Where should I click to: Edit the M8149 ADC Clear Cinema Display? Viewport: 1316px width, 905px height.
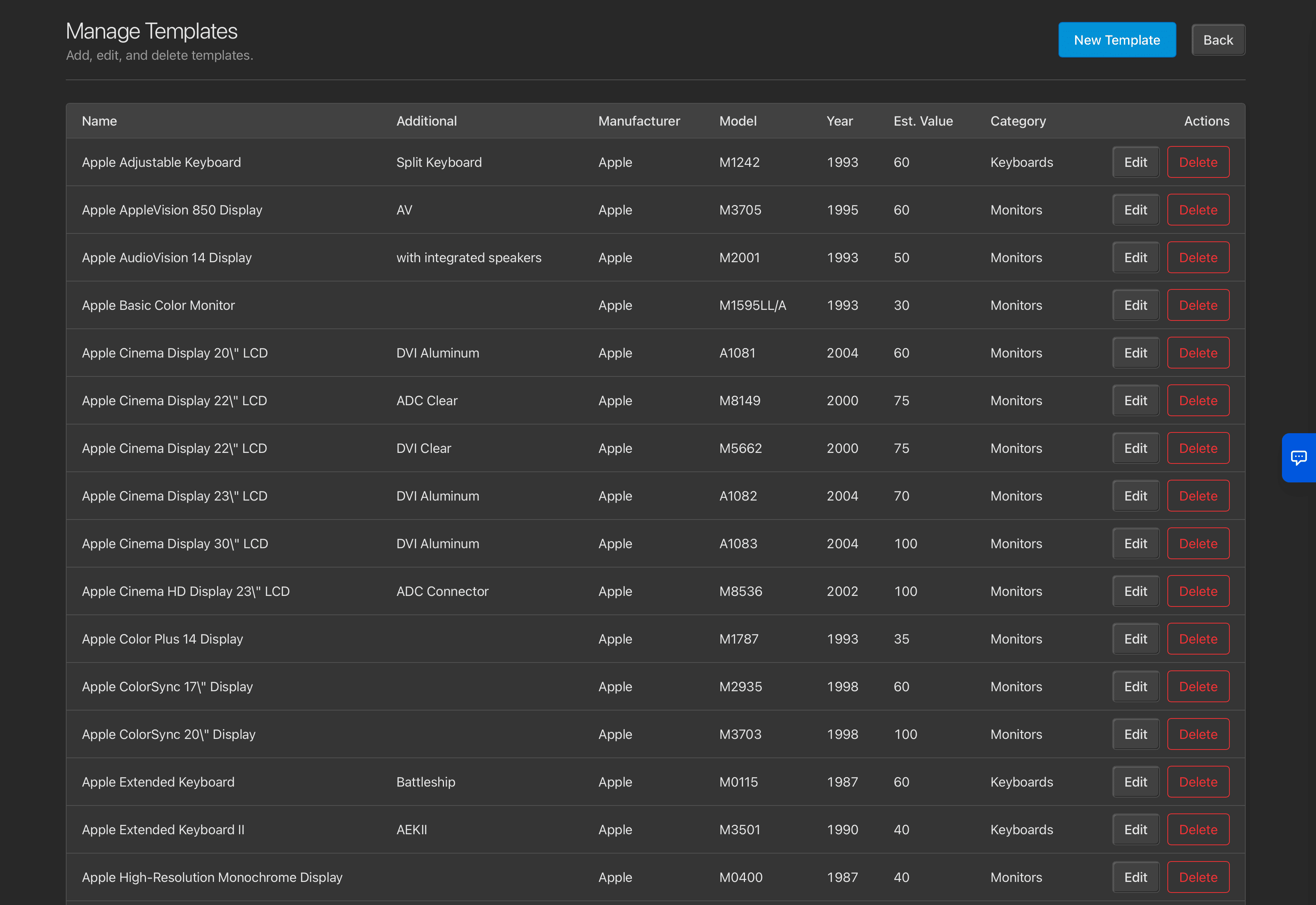coord(1135,400)
